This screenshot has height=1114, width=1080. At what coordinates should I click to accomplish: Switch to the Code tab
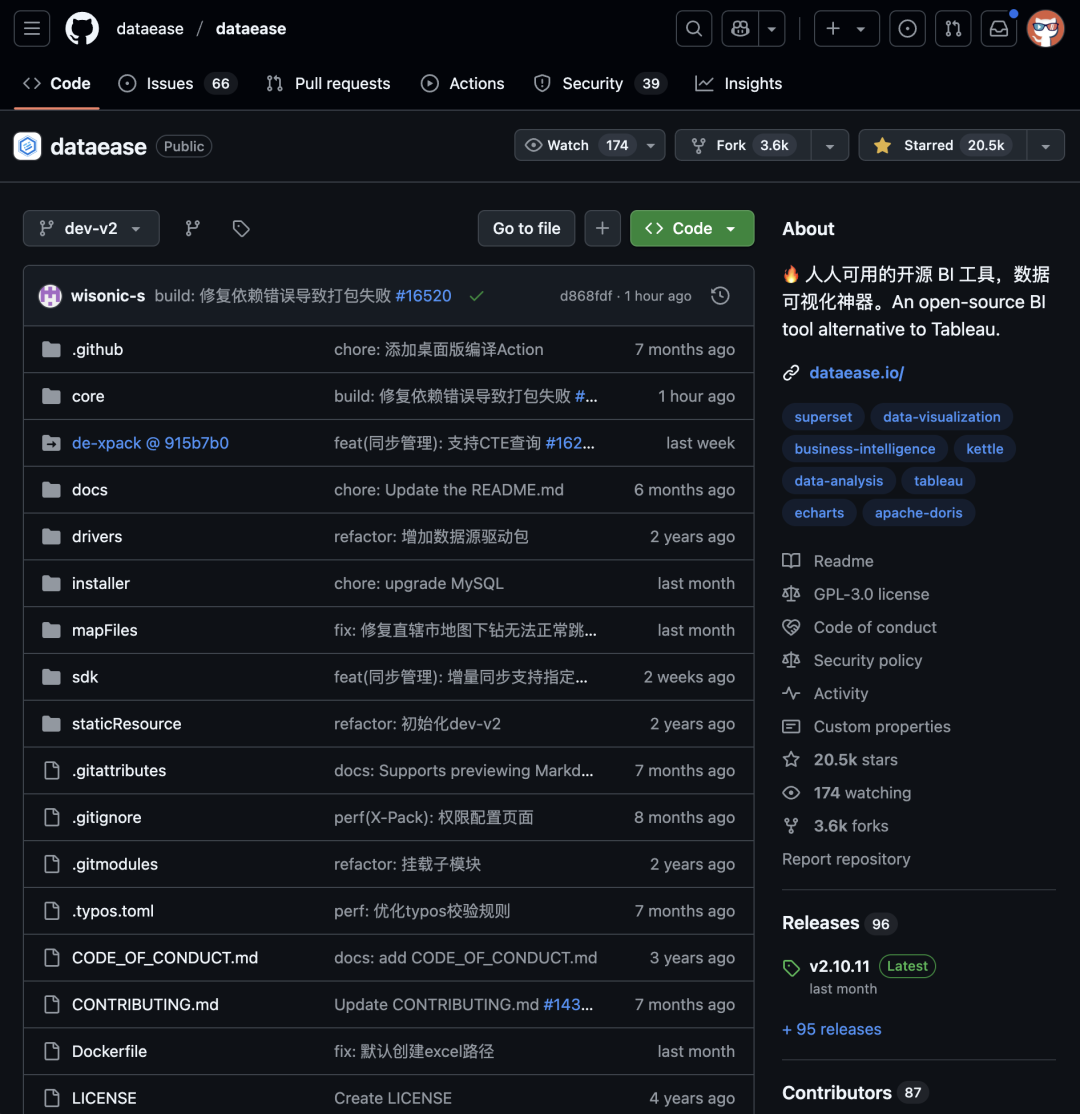click(x=57, y=83)
